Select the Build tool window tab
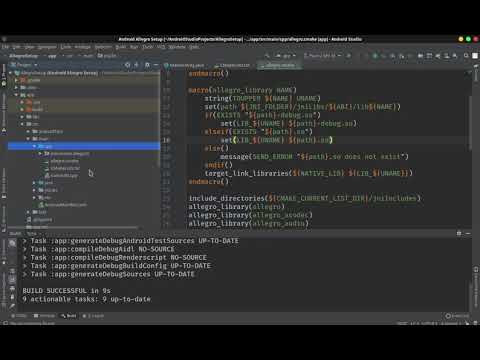The width and height of the screenshot is (480, 360). (x=69, y=315)
